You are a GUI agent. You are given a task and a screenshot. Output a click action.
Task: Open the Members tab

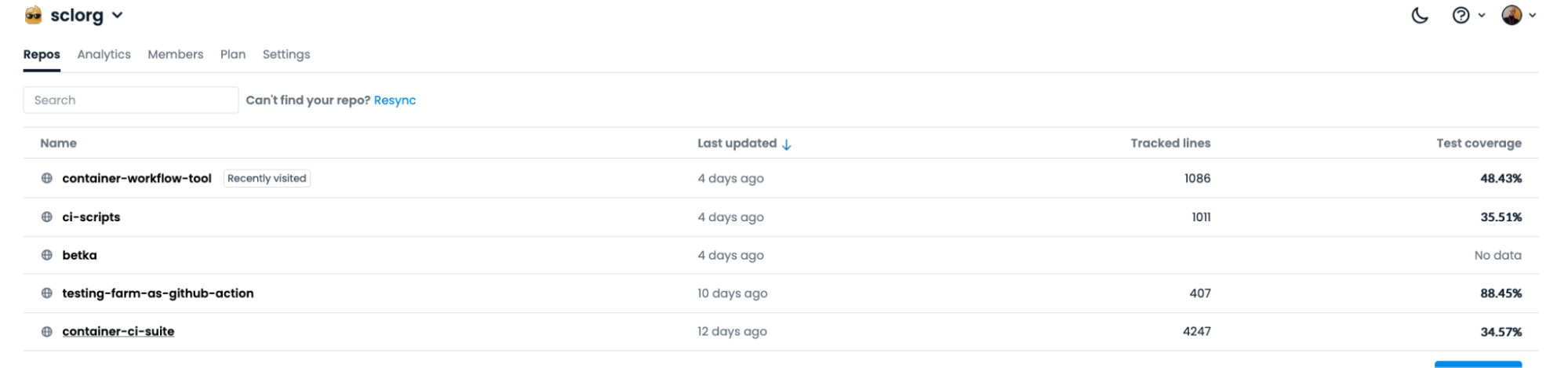coord(175,54)
